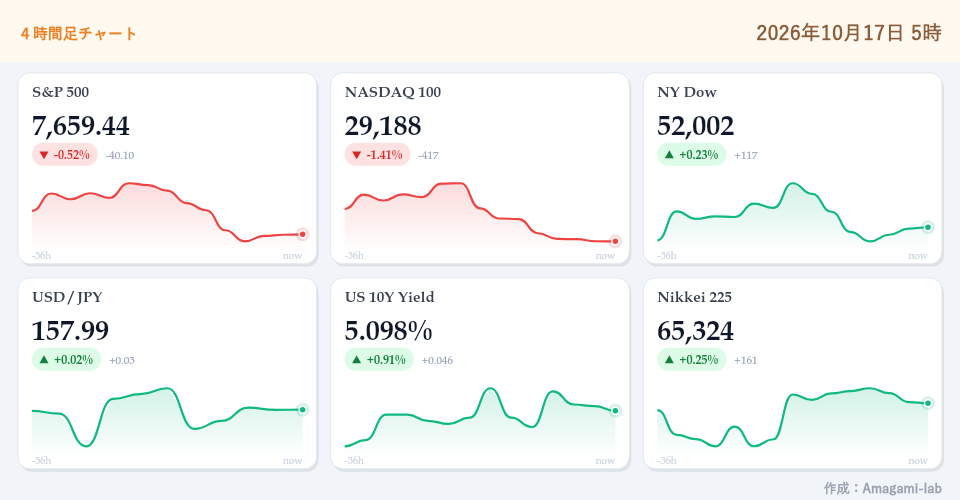Click the 作成：Amagami-lab credit text

pyautogui.click(x=882, y=488)
